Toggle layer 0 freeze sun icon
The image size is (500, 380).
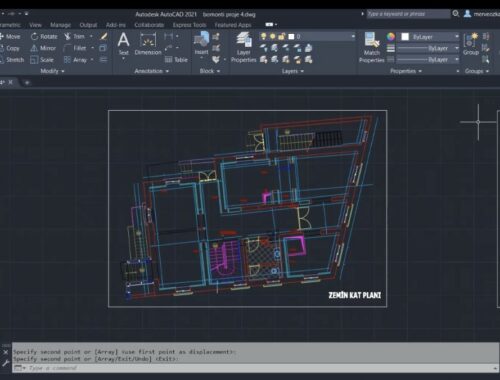[272, 36]
